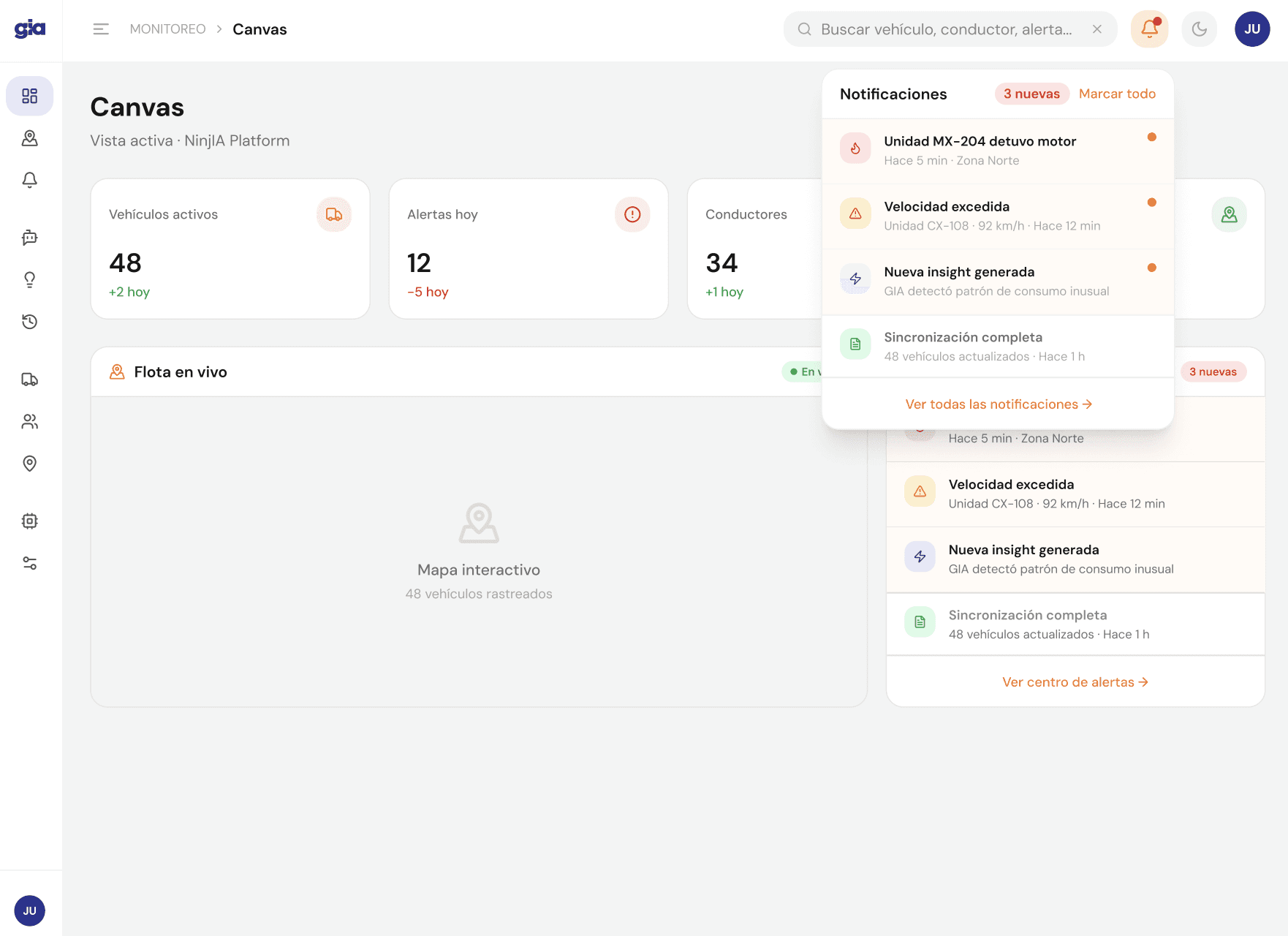Screen dimensions: 1288x936
Task: Open insights lightbulb sidebar icon
Action: (x=30, y=279)
